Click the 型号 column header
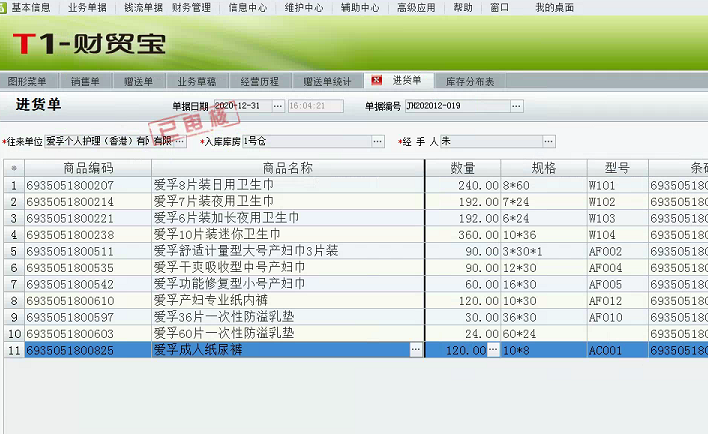Viewport: 708px width, 434px height. 617,168
